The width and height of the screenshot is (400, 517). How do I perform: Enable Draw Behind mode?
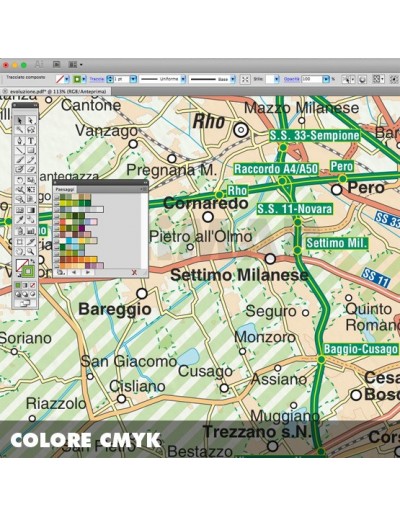[25, 294]
